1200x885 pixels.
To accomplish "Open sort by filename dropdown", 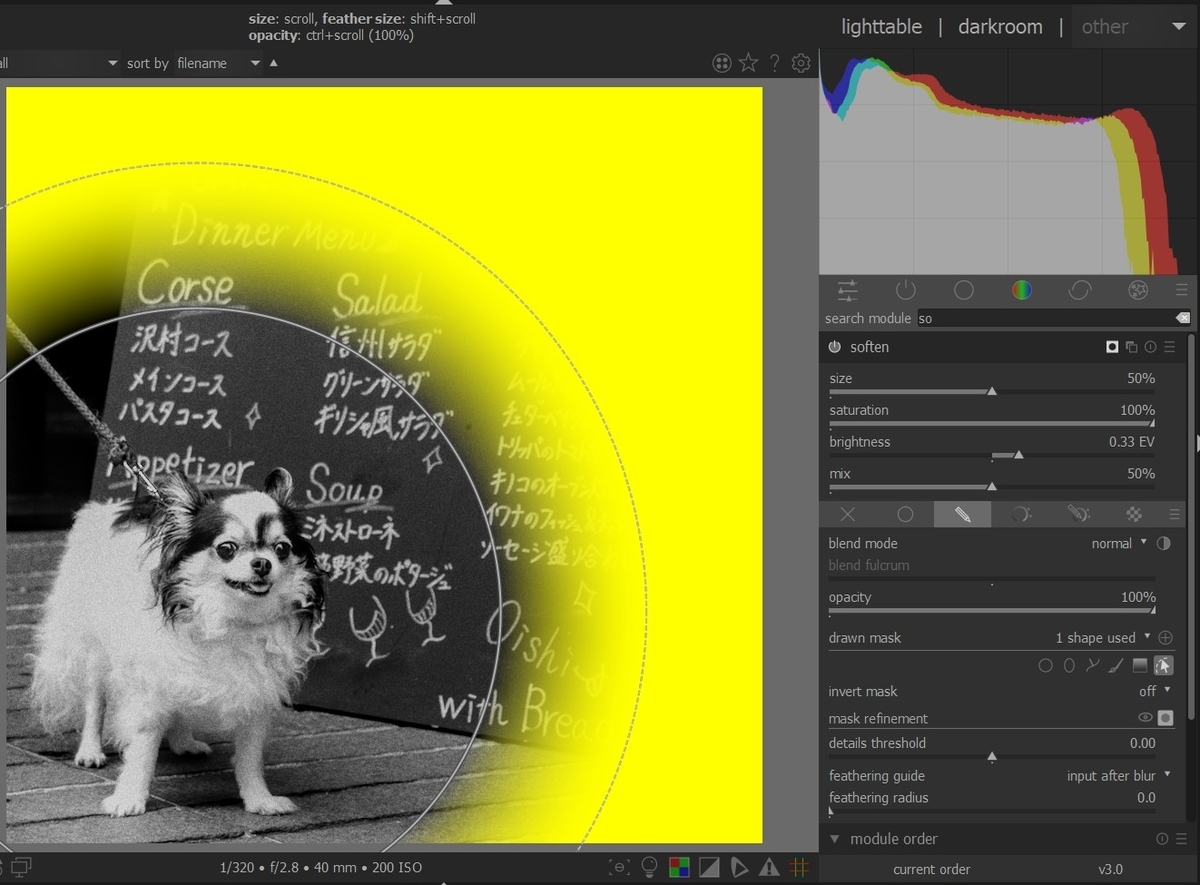I will 218,63.
